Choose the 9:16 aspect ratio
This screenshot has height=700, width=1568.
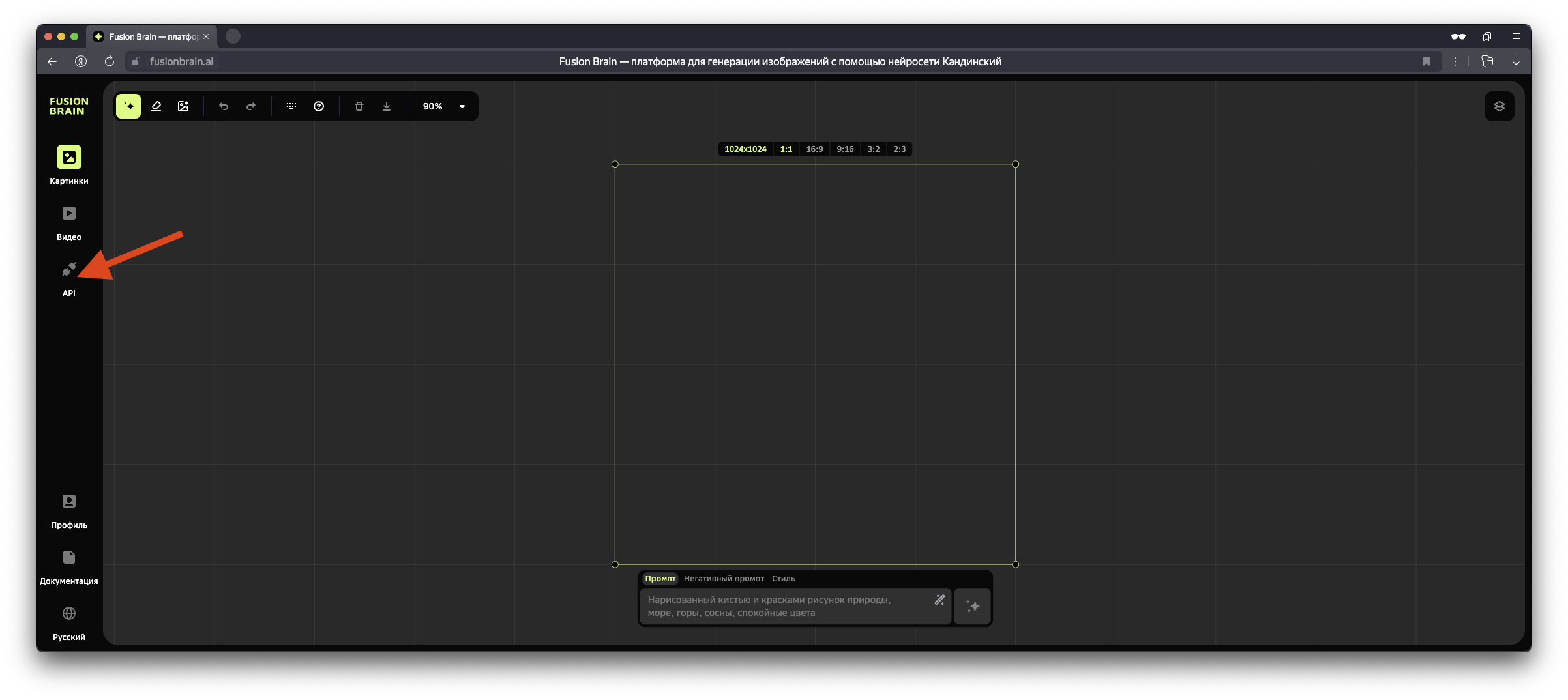tap(845, 149)
